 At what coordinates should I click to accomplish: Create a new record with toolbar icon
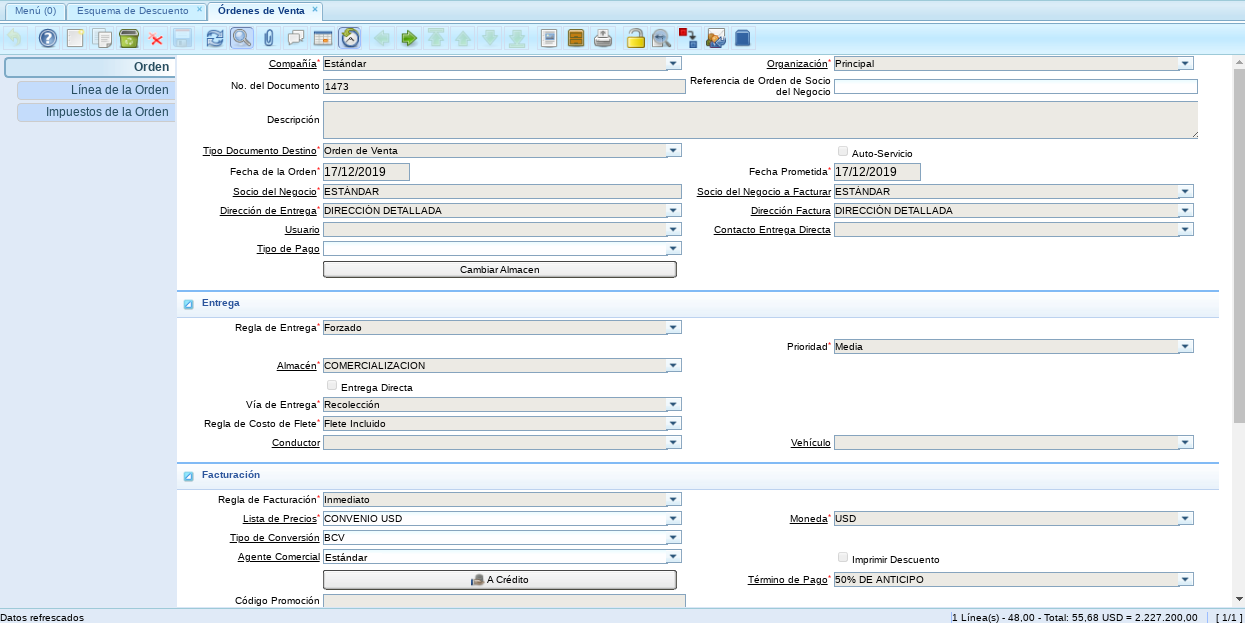[x=76, y=38]
